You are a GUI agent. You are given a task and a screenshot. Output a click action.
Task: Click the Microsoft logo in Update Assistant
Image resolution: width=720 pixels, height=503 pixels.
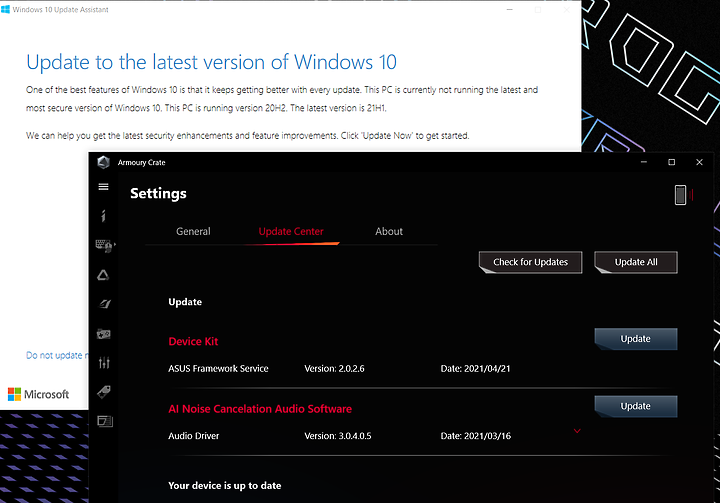coord(39,394)
